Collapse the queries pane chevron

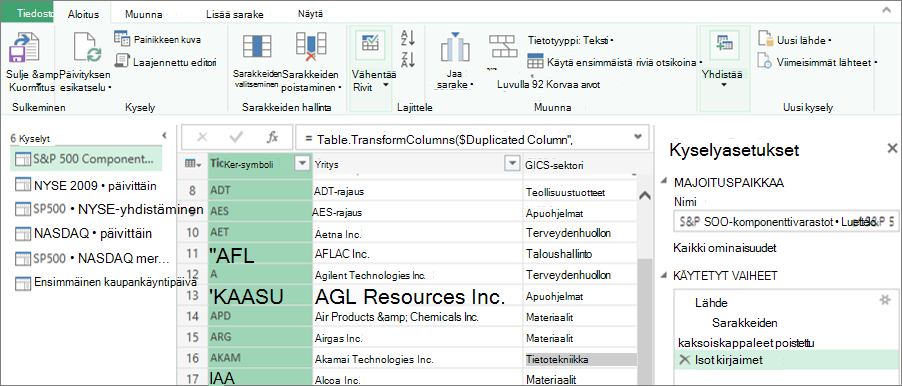tap(165, 136)
